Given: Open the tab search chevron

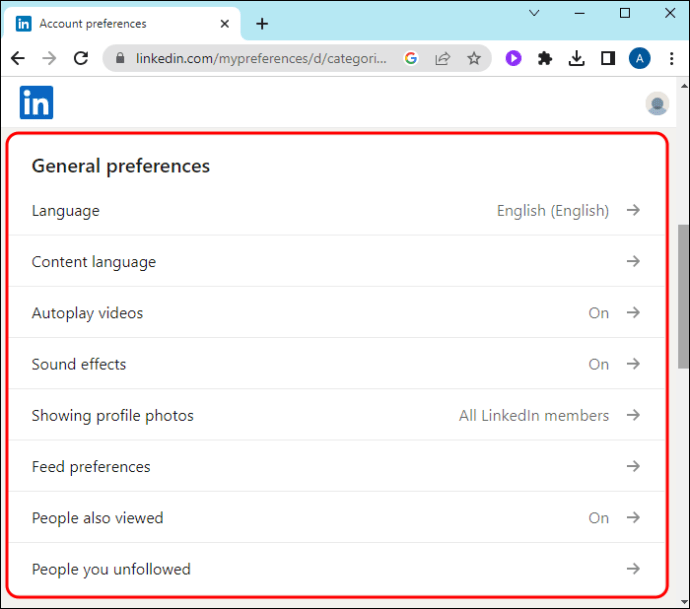Looking at the screenshot, I should [534, 13].
